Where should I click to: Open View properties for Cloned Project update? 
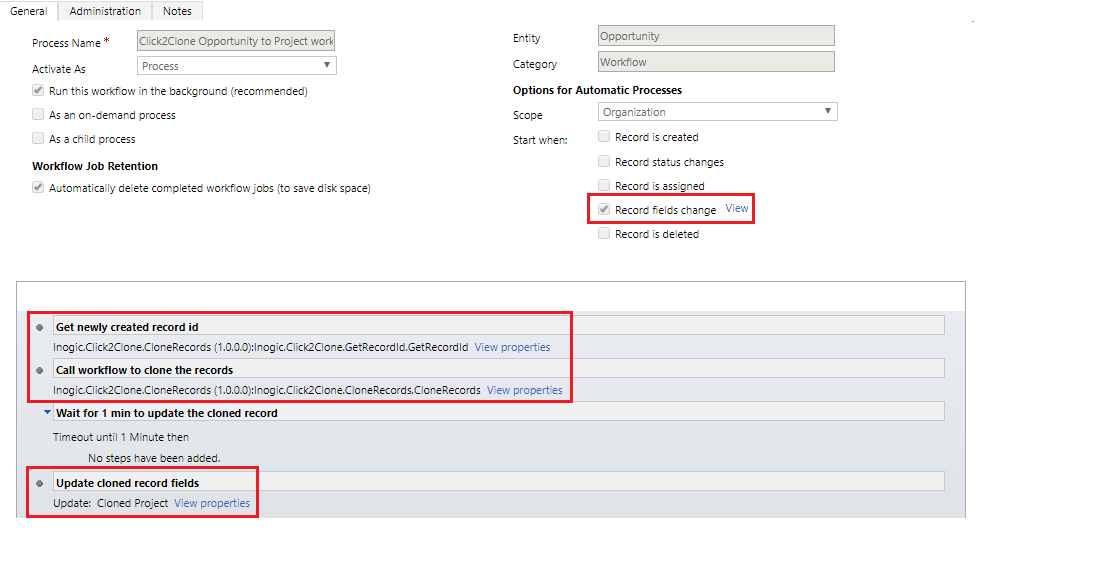click(212, 503)
